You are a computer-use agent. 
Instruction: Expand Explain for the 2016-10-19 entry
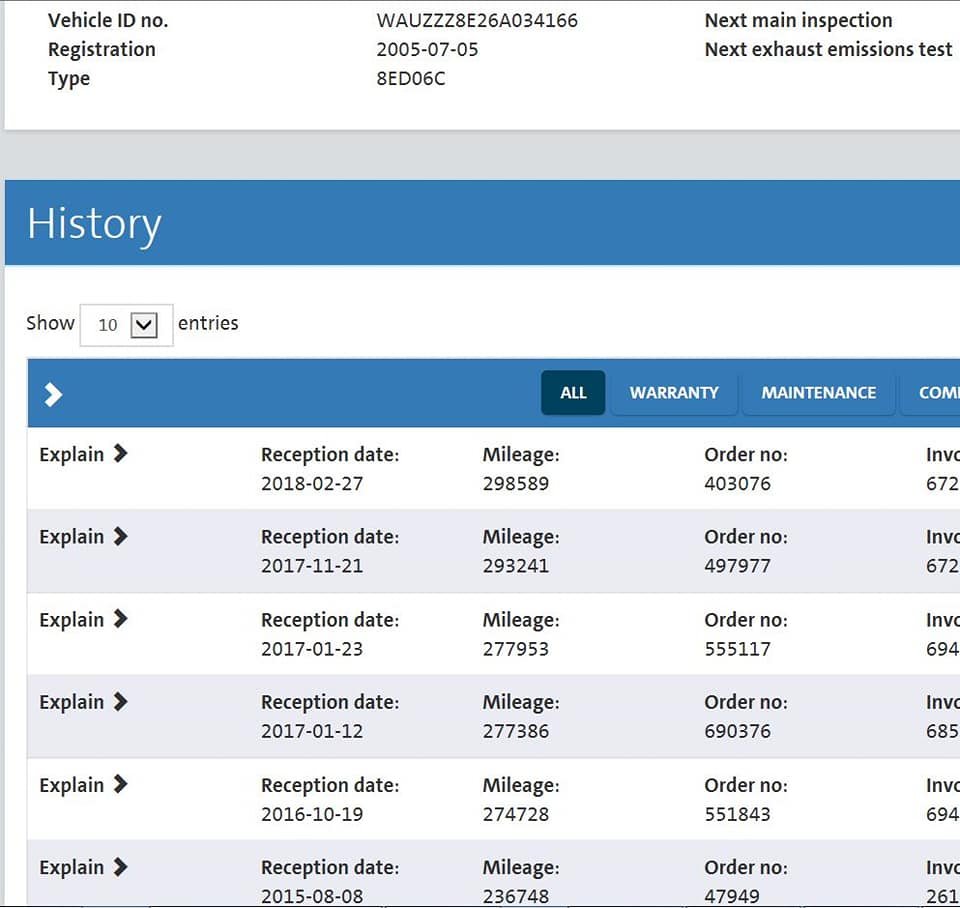pos(83,785)
